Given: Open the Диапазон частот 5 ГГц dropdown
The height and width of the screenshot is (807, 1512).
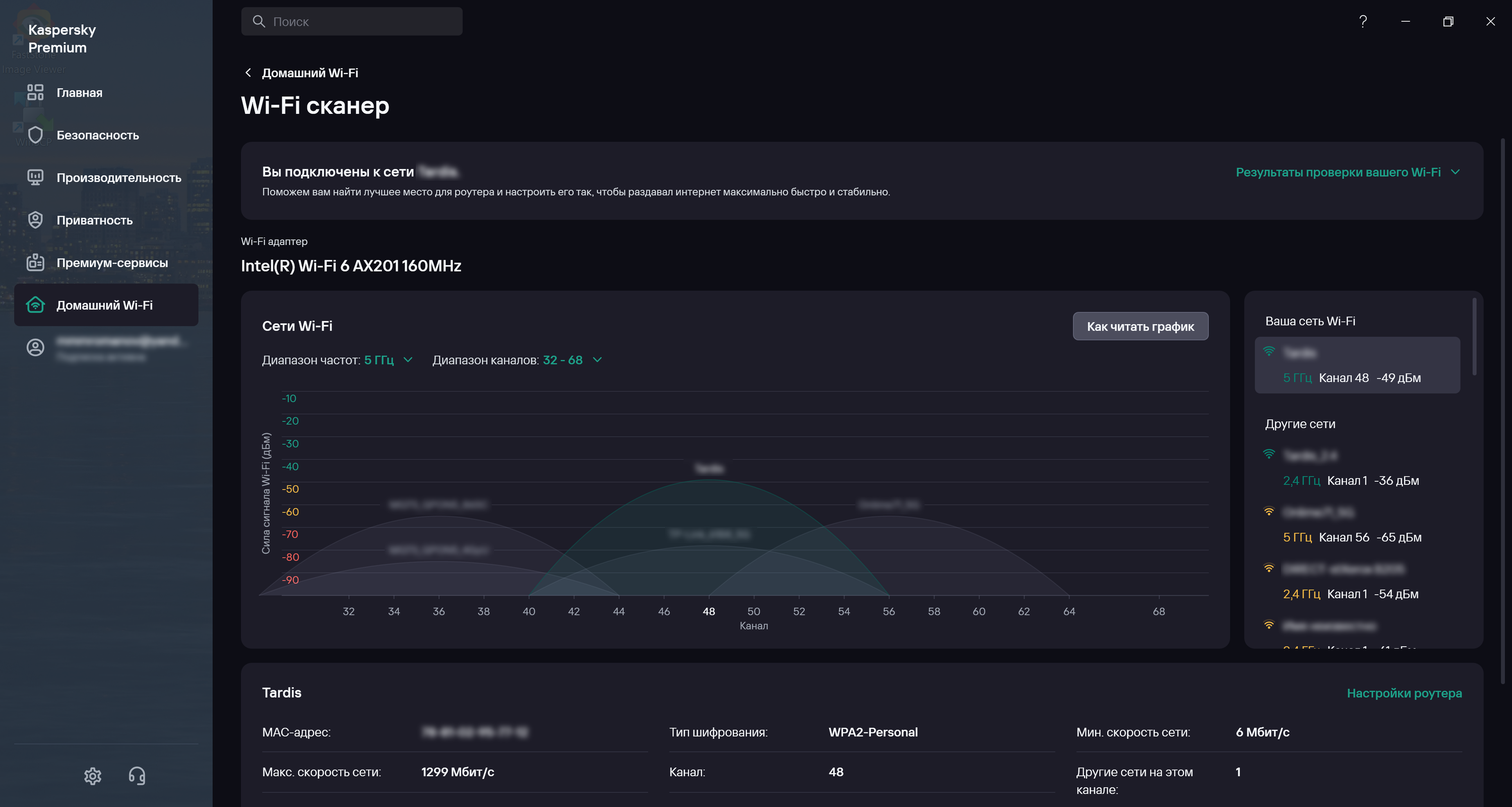Looking at the screenshot, I should click(x=388, y=360).
